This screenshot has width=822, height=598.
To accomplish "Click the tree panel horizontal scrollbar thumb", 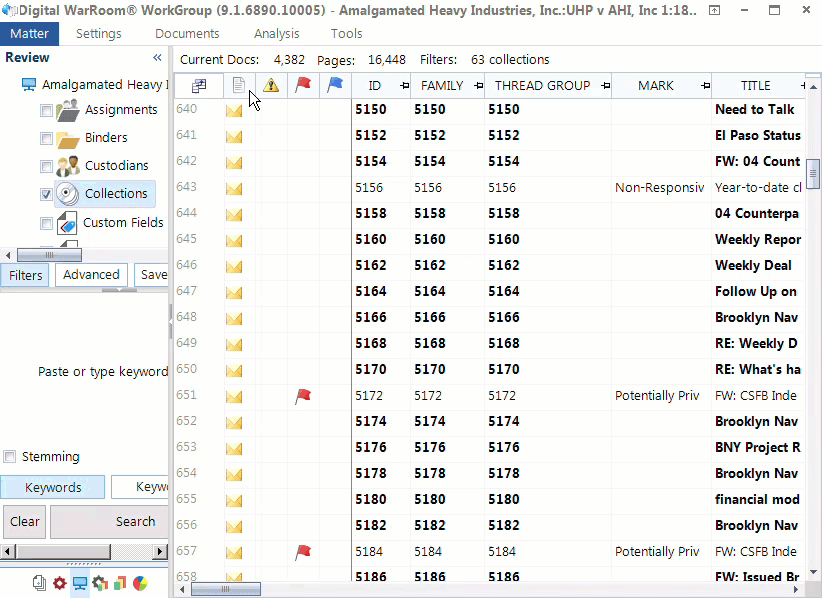I will pyautogui.click(x=49, y=255).
